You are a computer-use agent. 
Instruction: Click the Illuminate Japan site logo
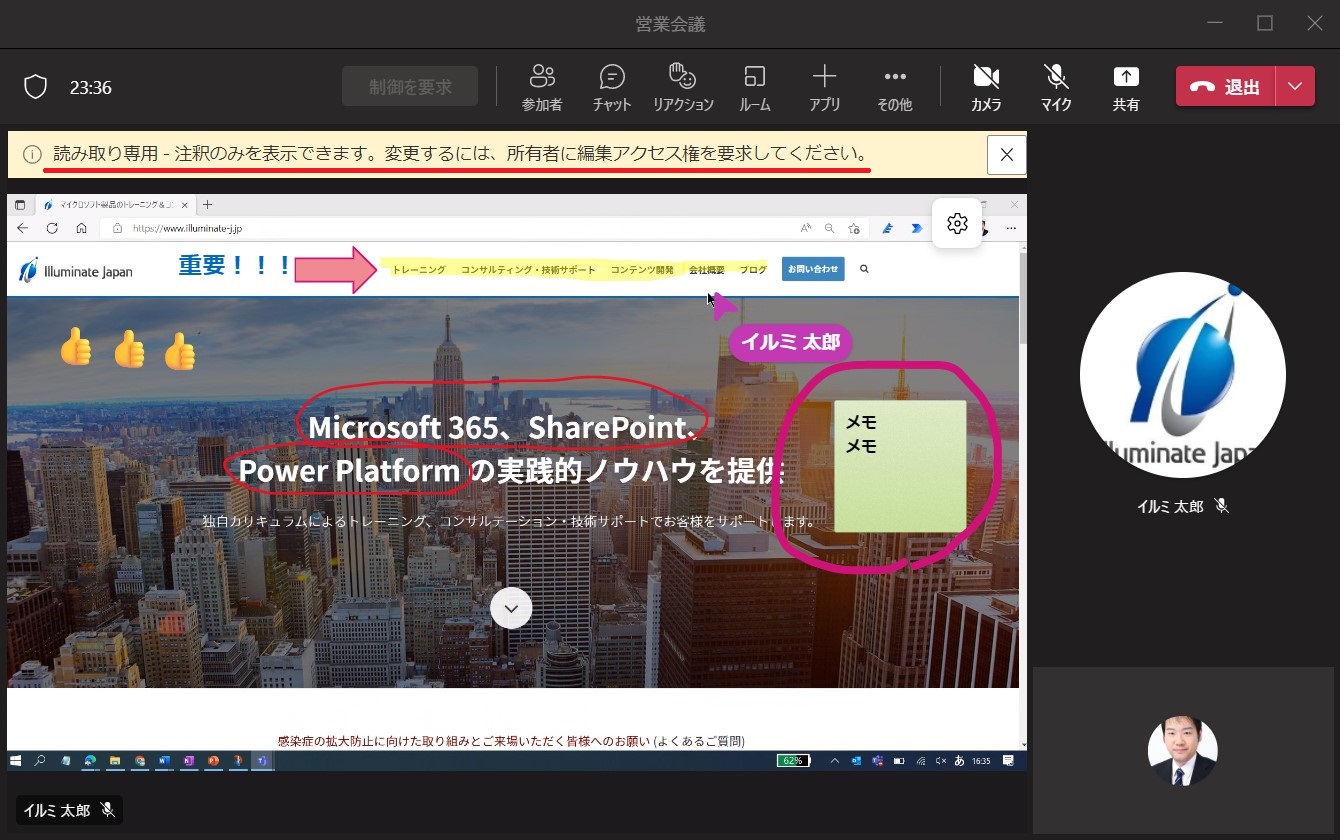point(75,270)
